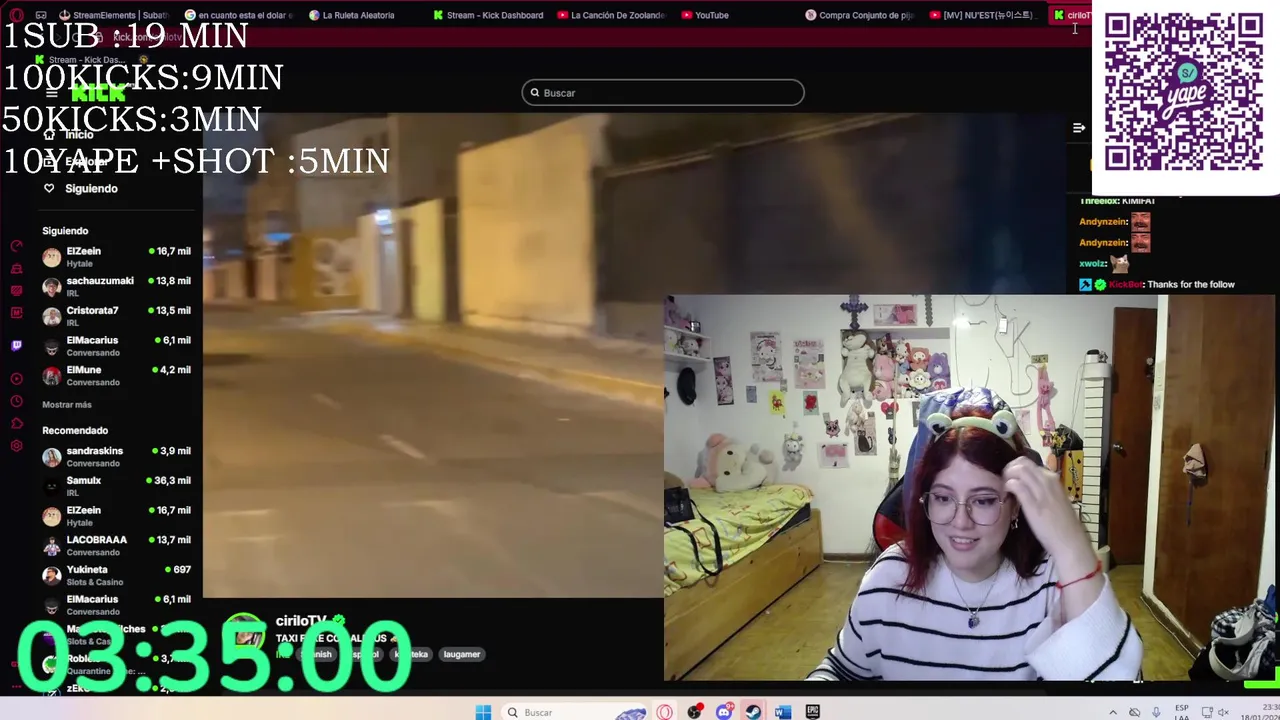The width and height of the screenshot is (1280, 720).
Task: Click the Kick Buscar search field
Action: (x=663, y=93)
